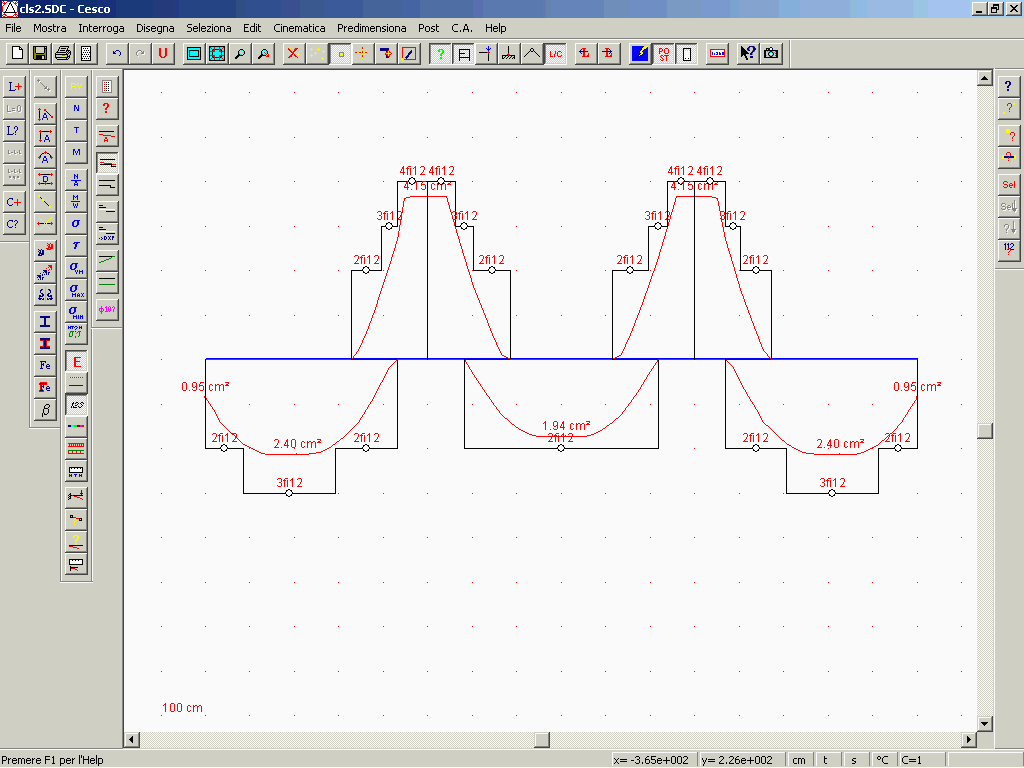Click the horizontal scrollbar thumb
Image resolution: width=1024 pixels, height=768 pixels.
542,740
